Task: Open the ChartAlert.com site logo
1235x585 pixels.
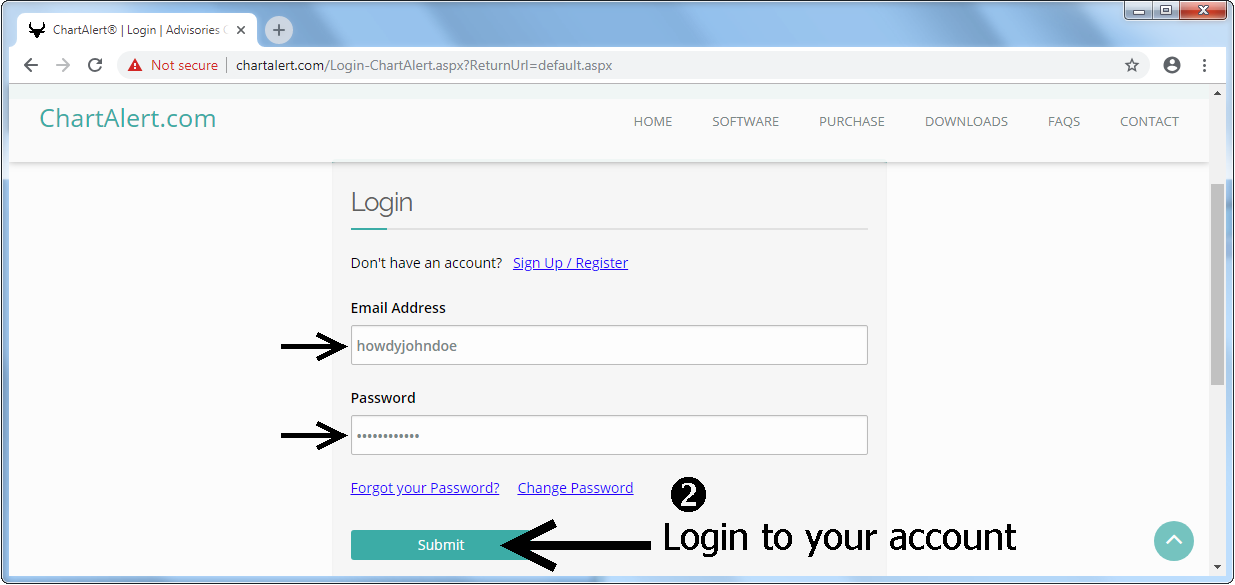Action: pyautogui.click(x=128, y=118)
